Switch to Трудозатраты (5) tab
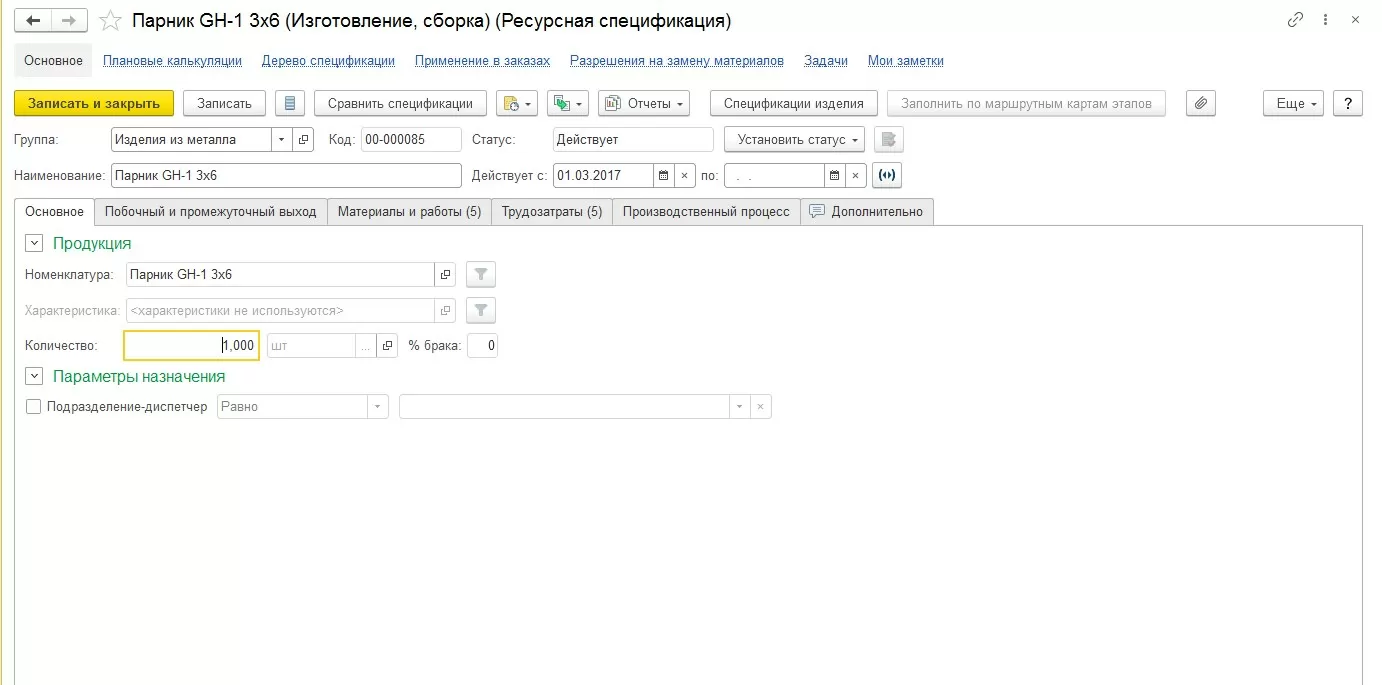The height and width of the screenshot is (685, 1382). click(552, 212)
